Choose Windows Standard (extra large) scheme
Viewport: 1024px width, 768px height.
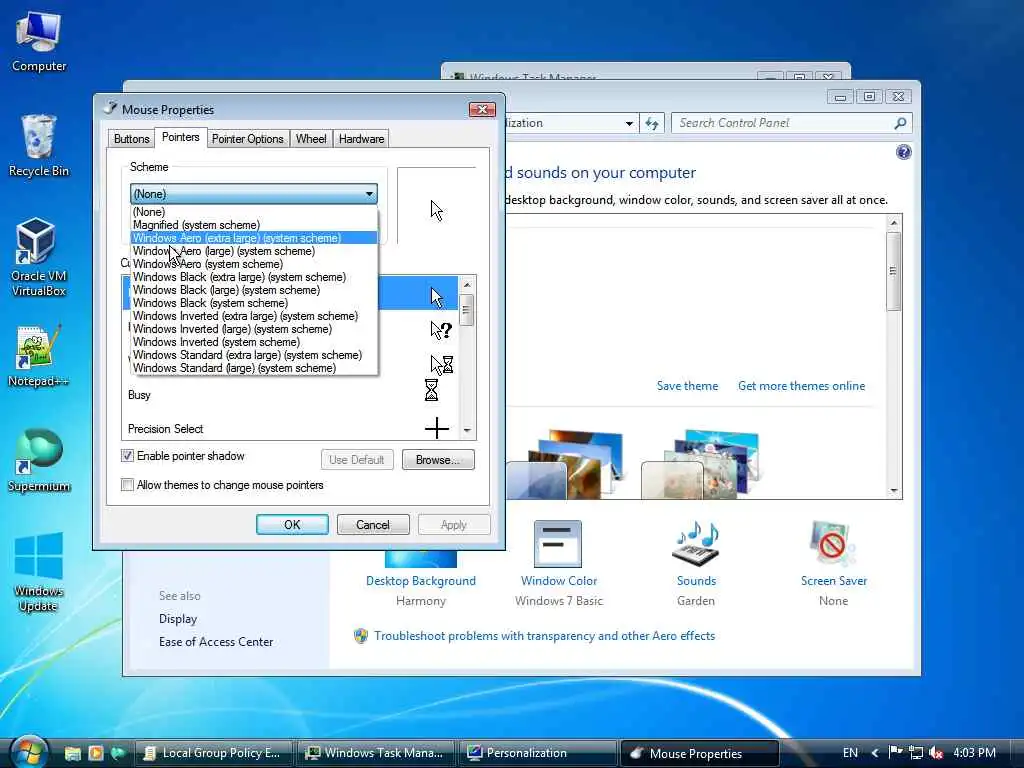pos(254,355)
